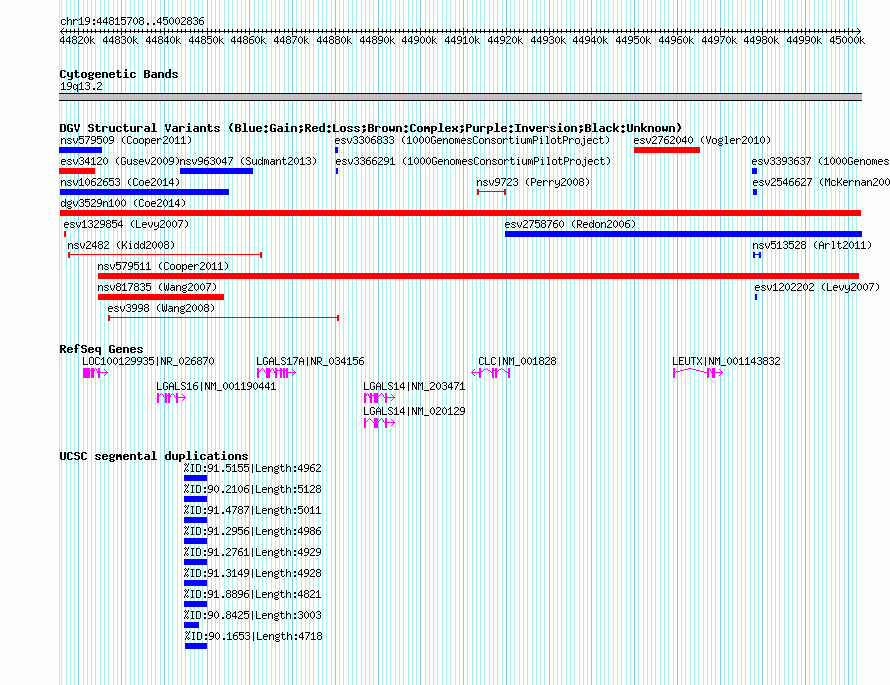Click the LGALS14 NM_203471 gene glyph
Viewport: 890px width, 685px height.
pyautogui.click(x=379, y=398)
